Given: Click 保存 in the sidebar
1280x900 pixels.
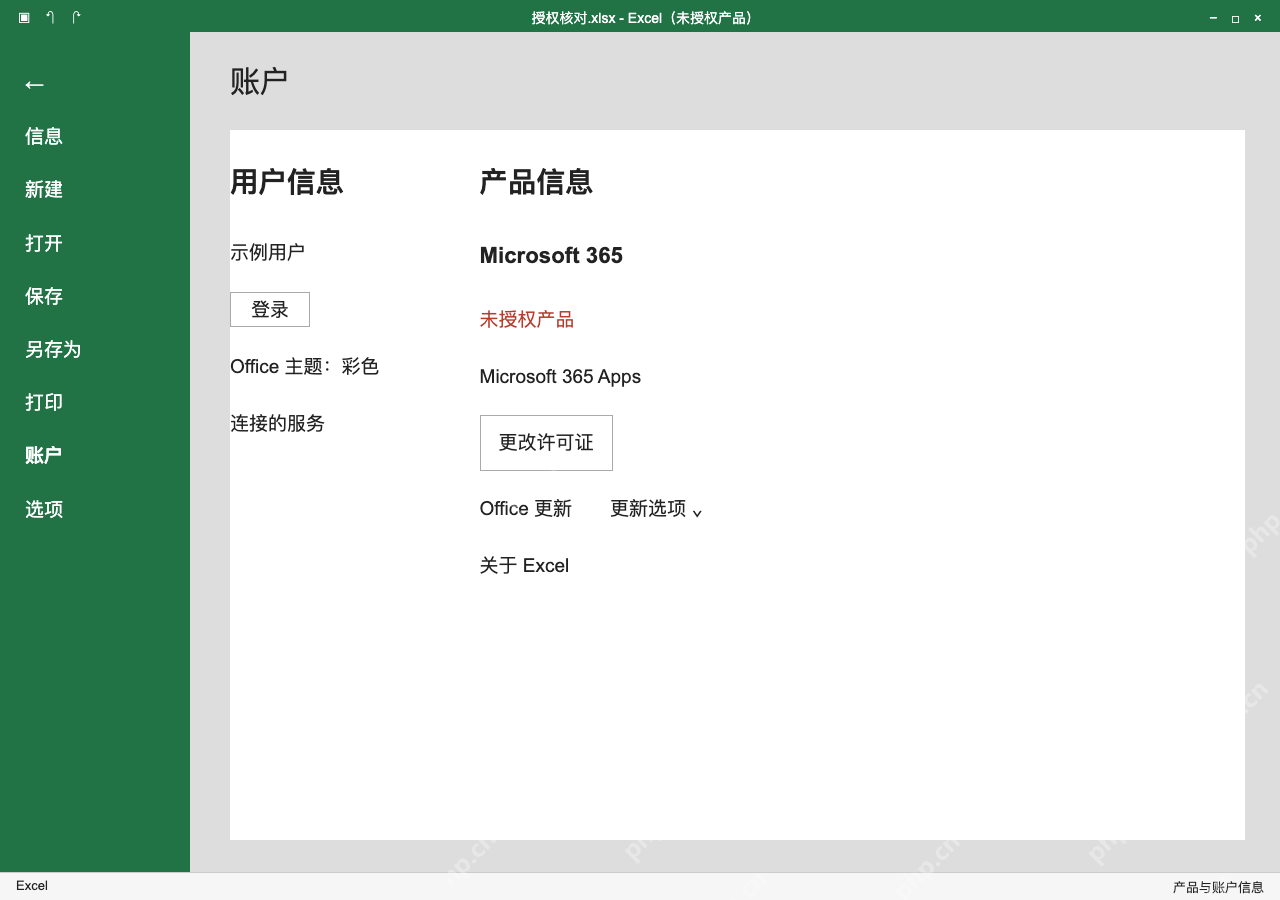Looking at the screenshot, I should (44, 296).
